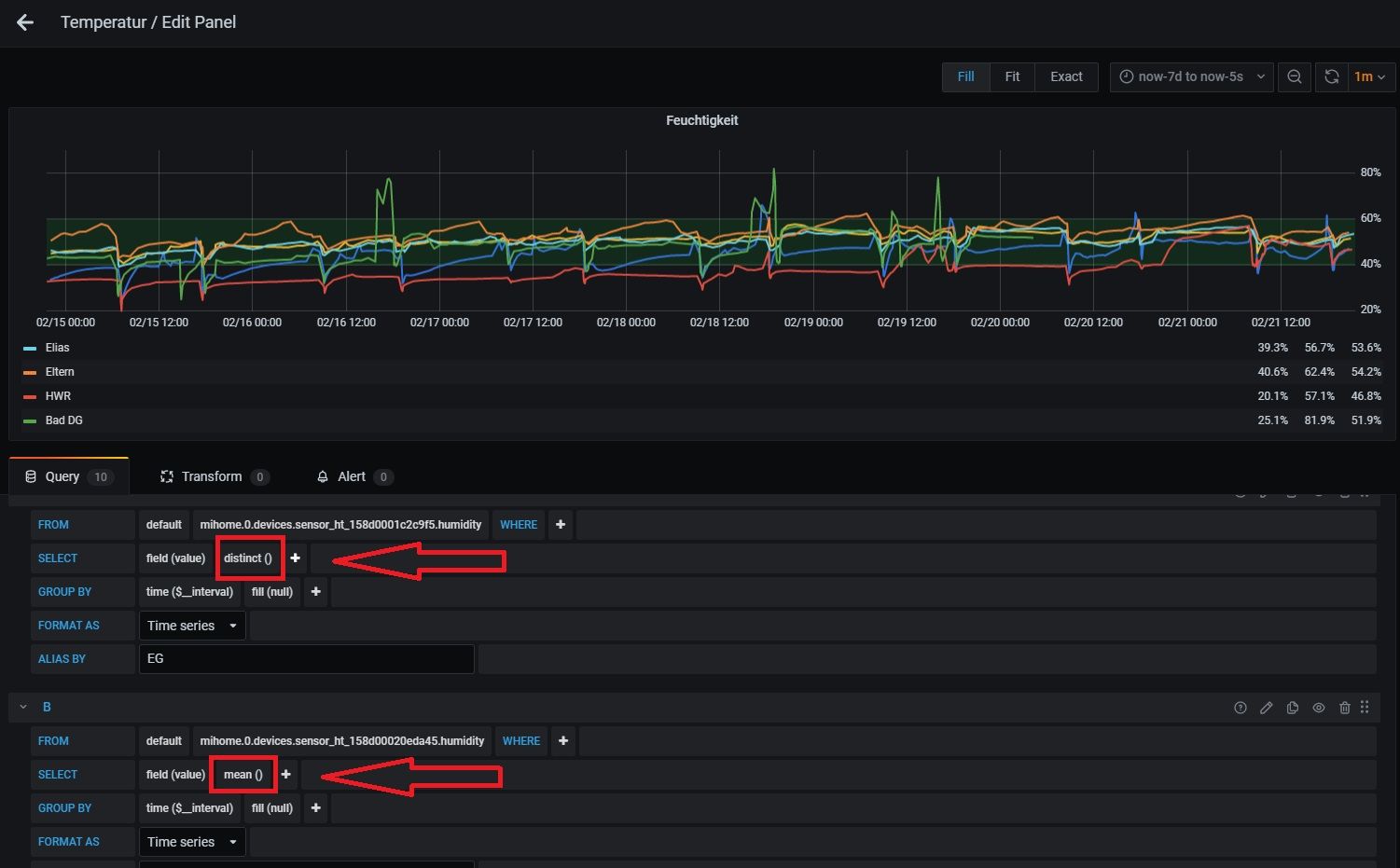The height and width of the screenshot is (868, 1400).
Task: Collapse query B using its chevron
Action: pos(24,707)
